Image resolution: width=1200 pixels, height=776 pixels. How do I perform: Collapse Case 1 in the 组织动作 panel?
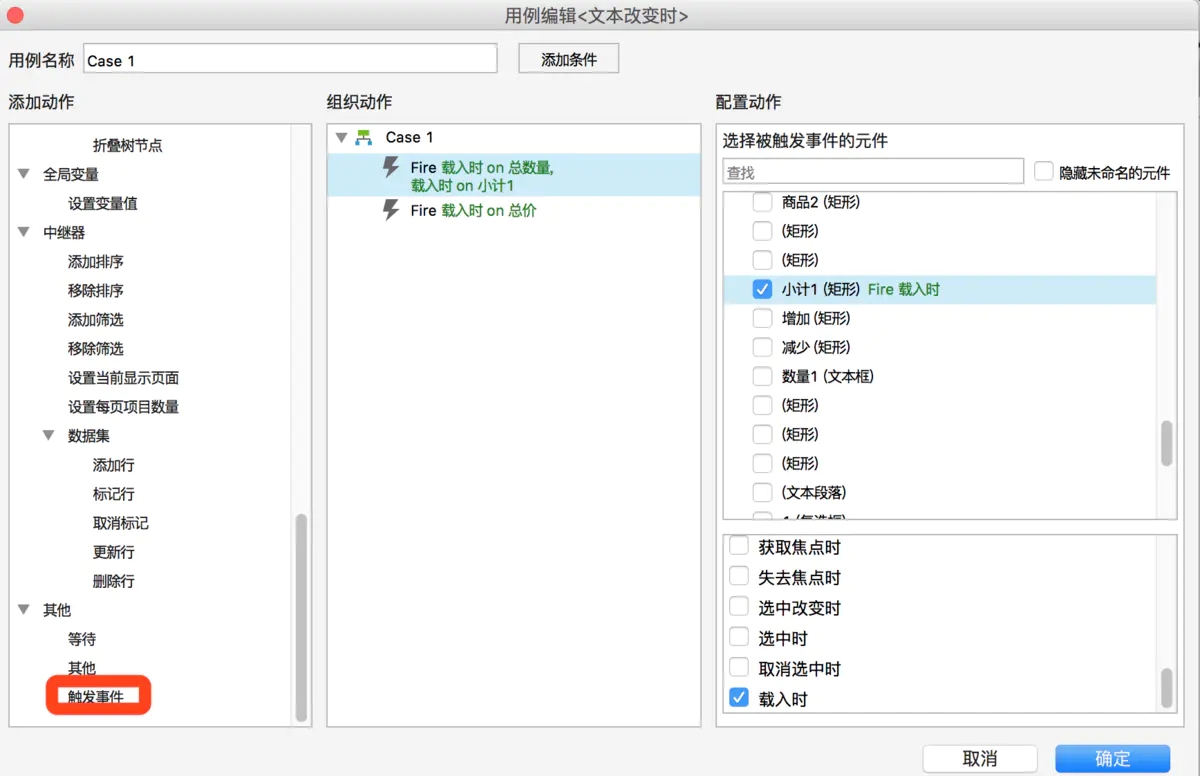click(340, 137)
